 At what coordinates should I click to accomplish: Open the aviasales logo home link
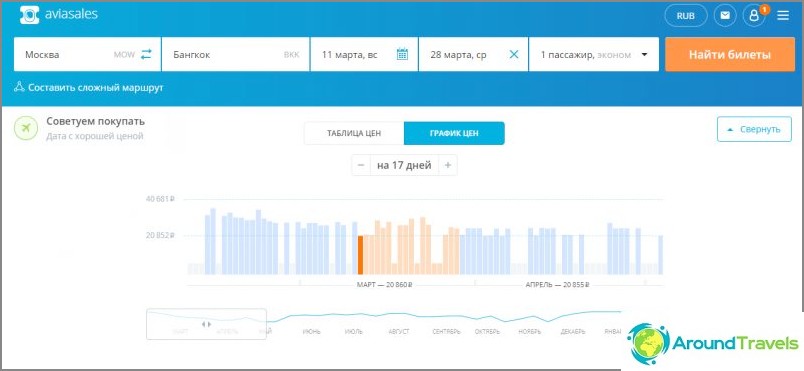coord(58,15)
